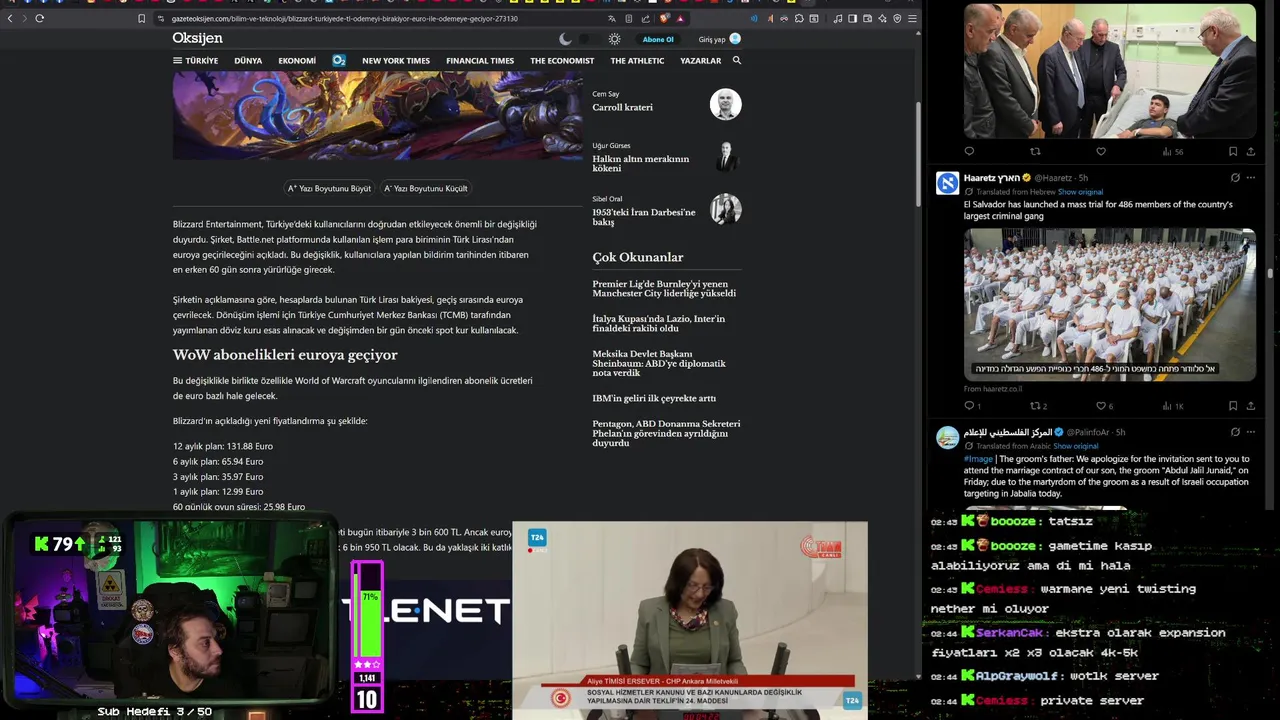Share the Haaretz tweet

[1250, 406]
